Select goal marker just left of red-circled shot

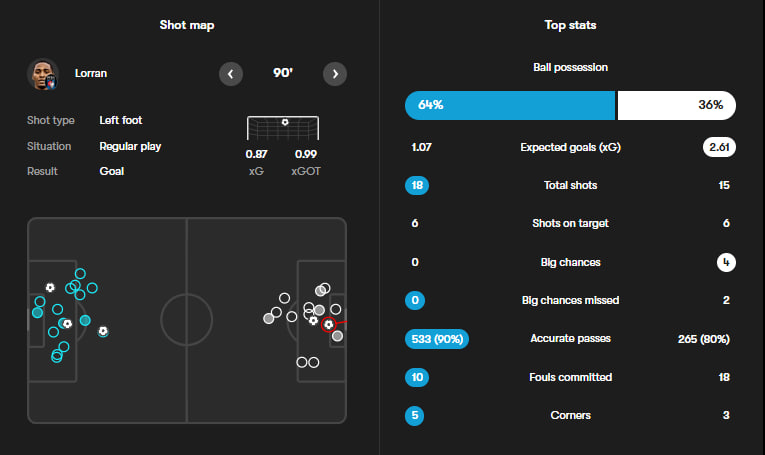tap(314, 321)
